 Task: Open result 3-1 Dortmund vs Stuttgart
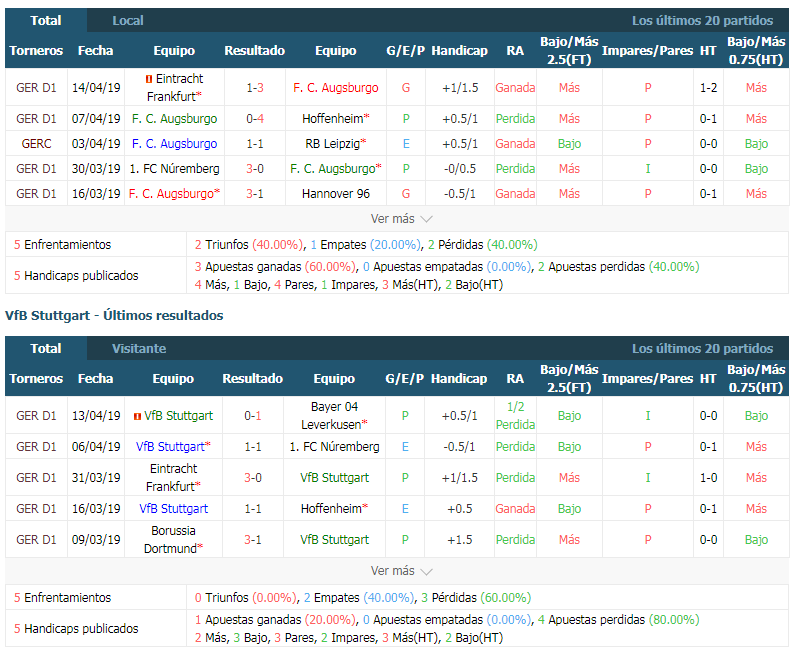[253, 540]
